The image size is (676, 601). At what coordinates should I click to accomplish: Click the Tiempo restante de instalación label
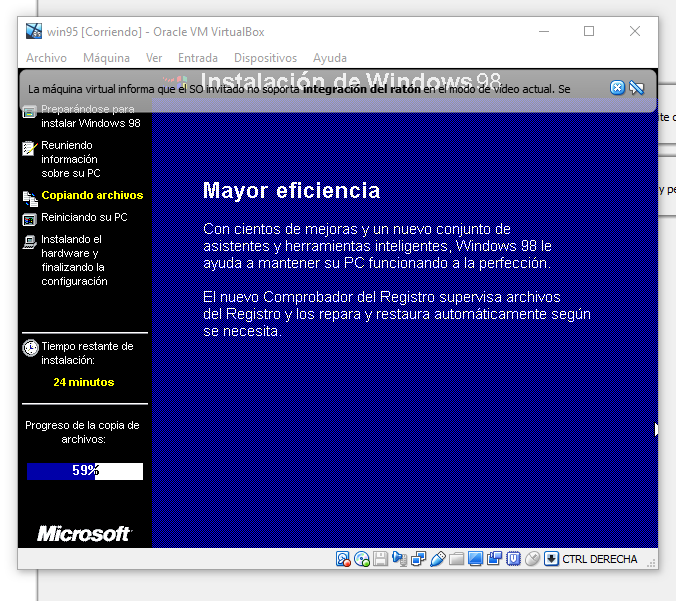tap(88, 353)
